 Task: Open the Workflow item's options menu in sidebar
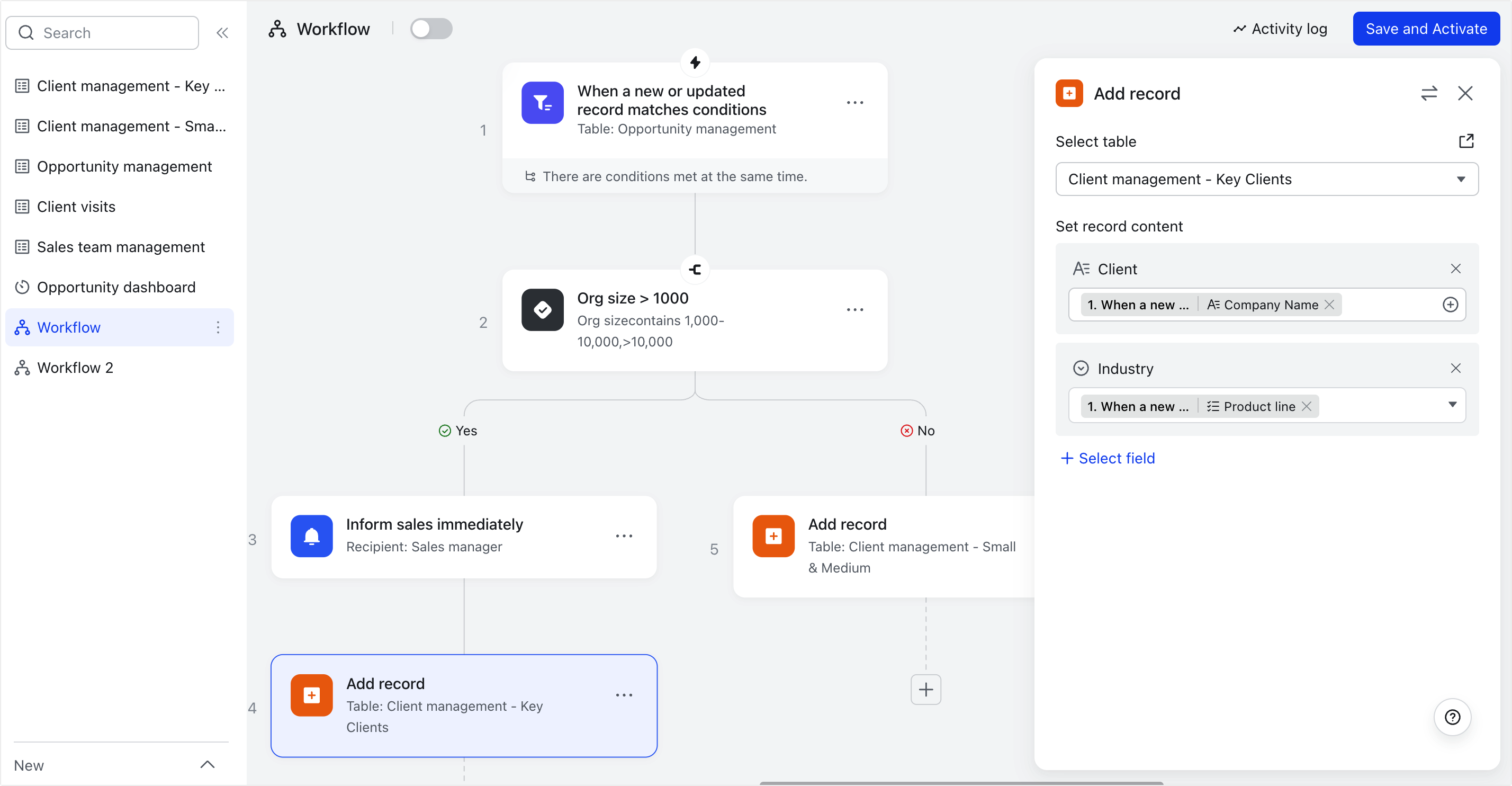point(218,327)
